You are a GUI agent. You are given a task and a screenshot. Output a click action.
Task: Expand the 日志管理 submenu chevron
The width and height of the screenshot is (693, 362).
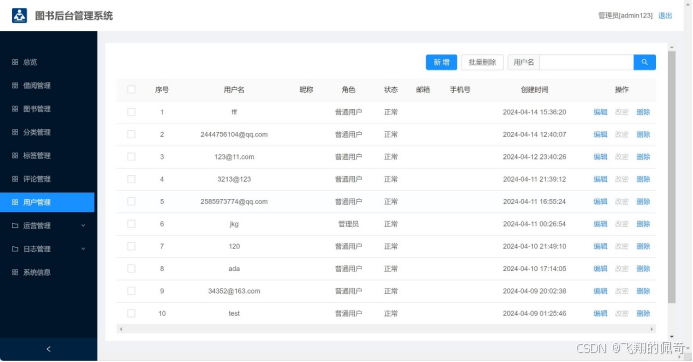pos(83,249)
